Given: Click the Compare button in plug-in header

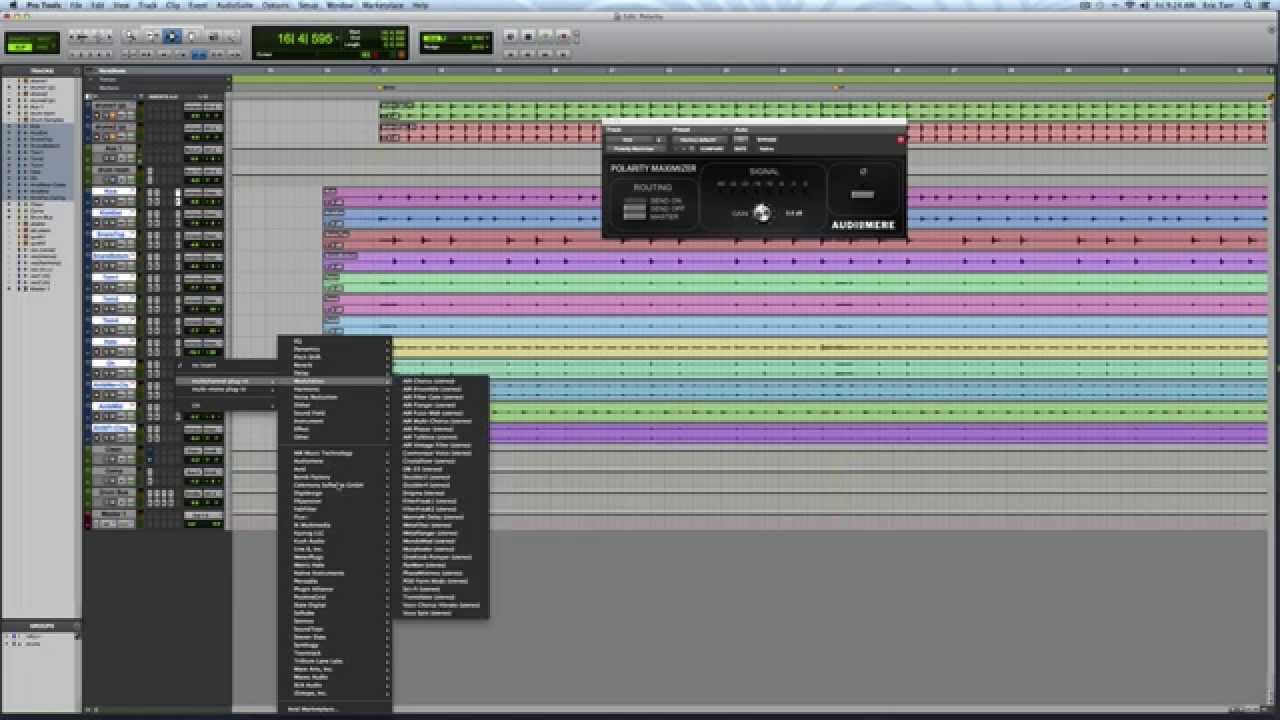Looking at the screenshot, I should 712,148.
